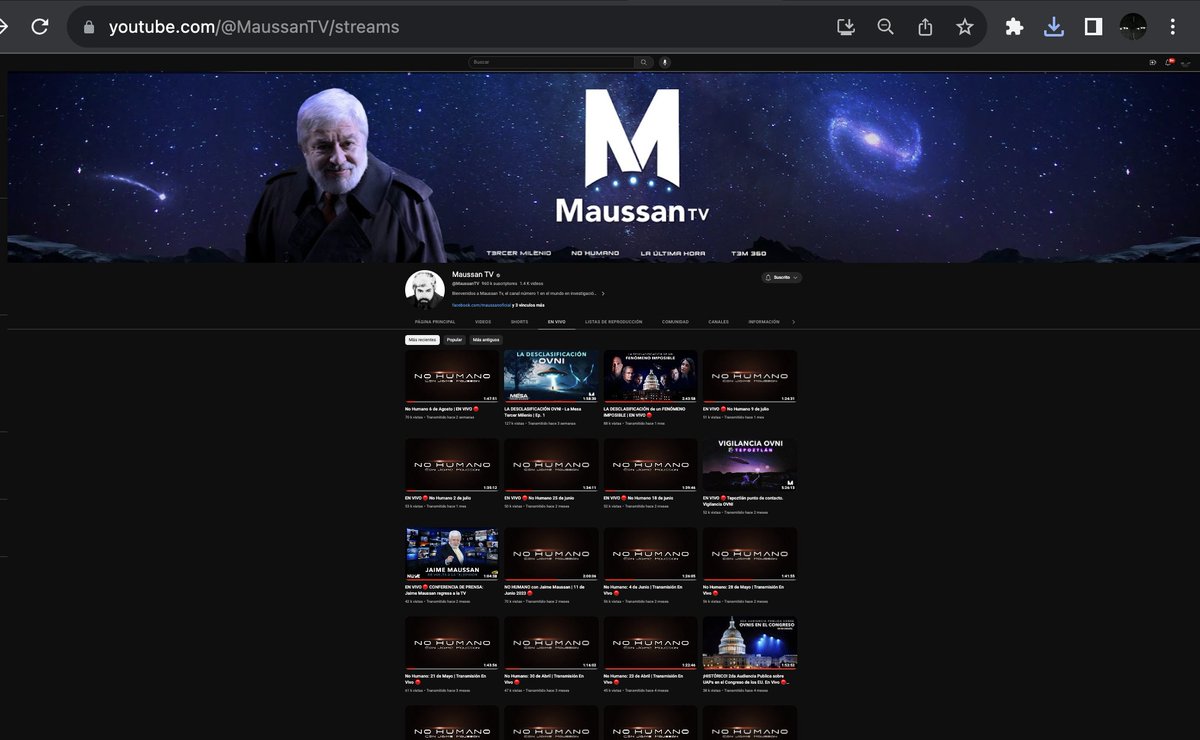Select the Más recientes filter chip
Screen dimensions: 1200x740
coord(422,340)
